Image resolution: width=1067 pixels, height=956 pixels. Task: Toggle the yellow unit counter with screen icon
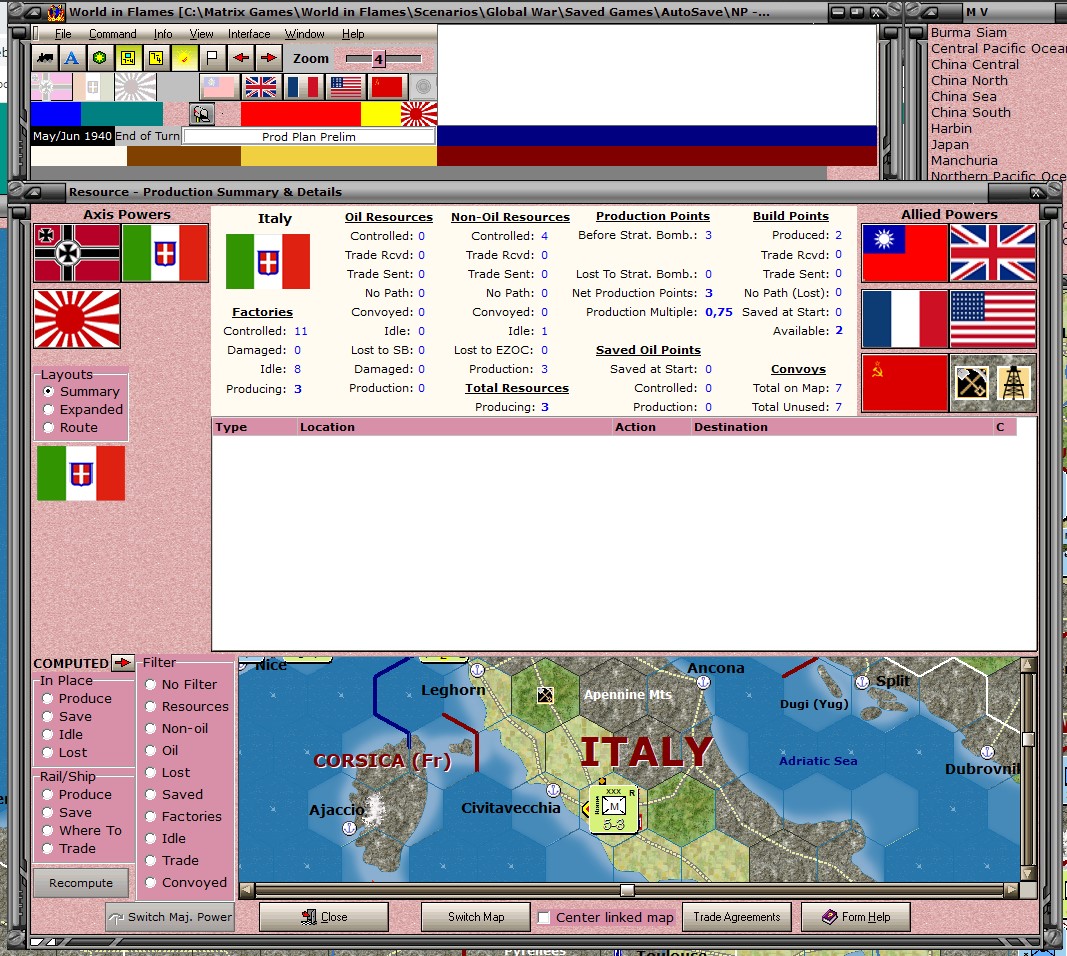coord(128,58)
